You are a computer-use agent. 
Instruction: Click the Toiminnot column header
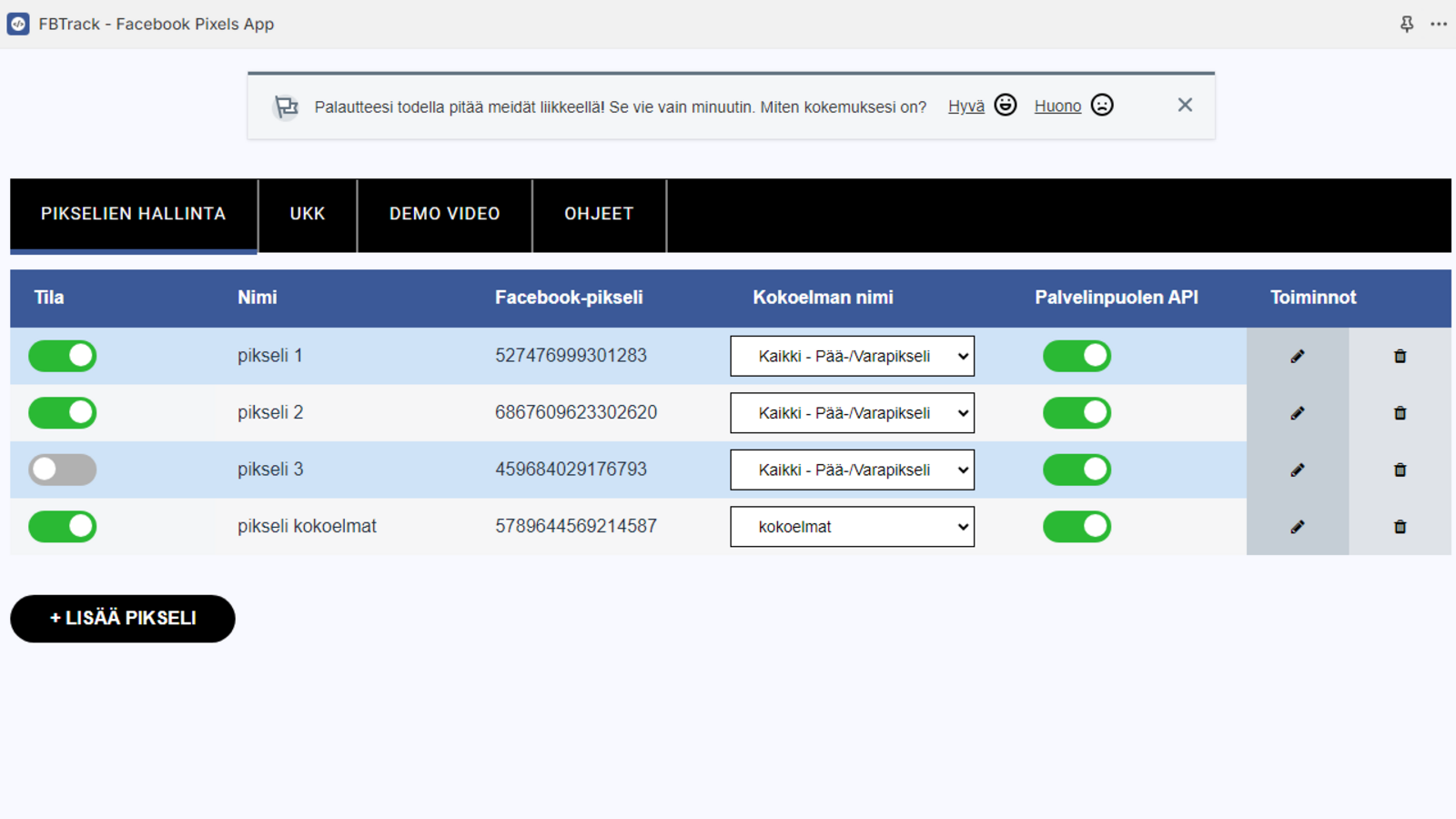(1313, 298)
